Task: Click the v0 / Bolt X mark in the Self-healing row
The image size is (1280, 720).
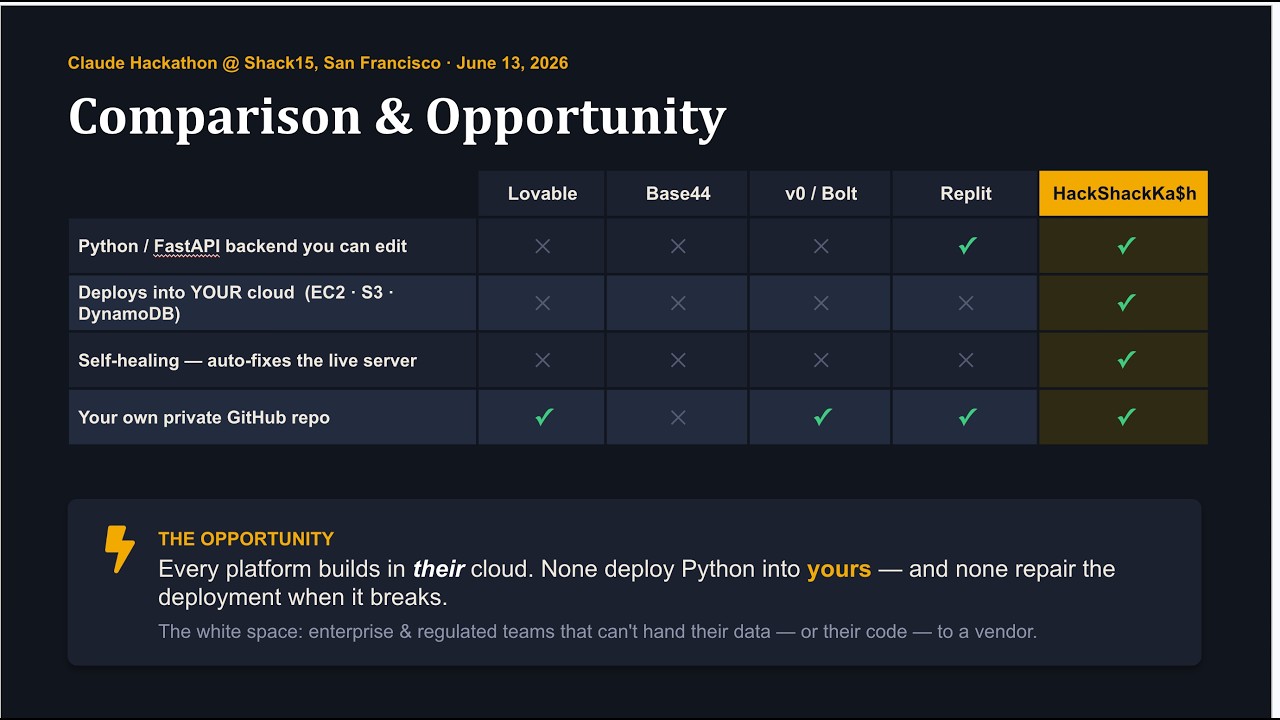Action: pos(821,360)
